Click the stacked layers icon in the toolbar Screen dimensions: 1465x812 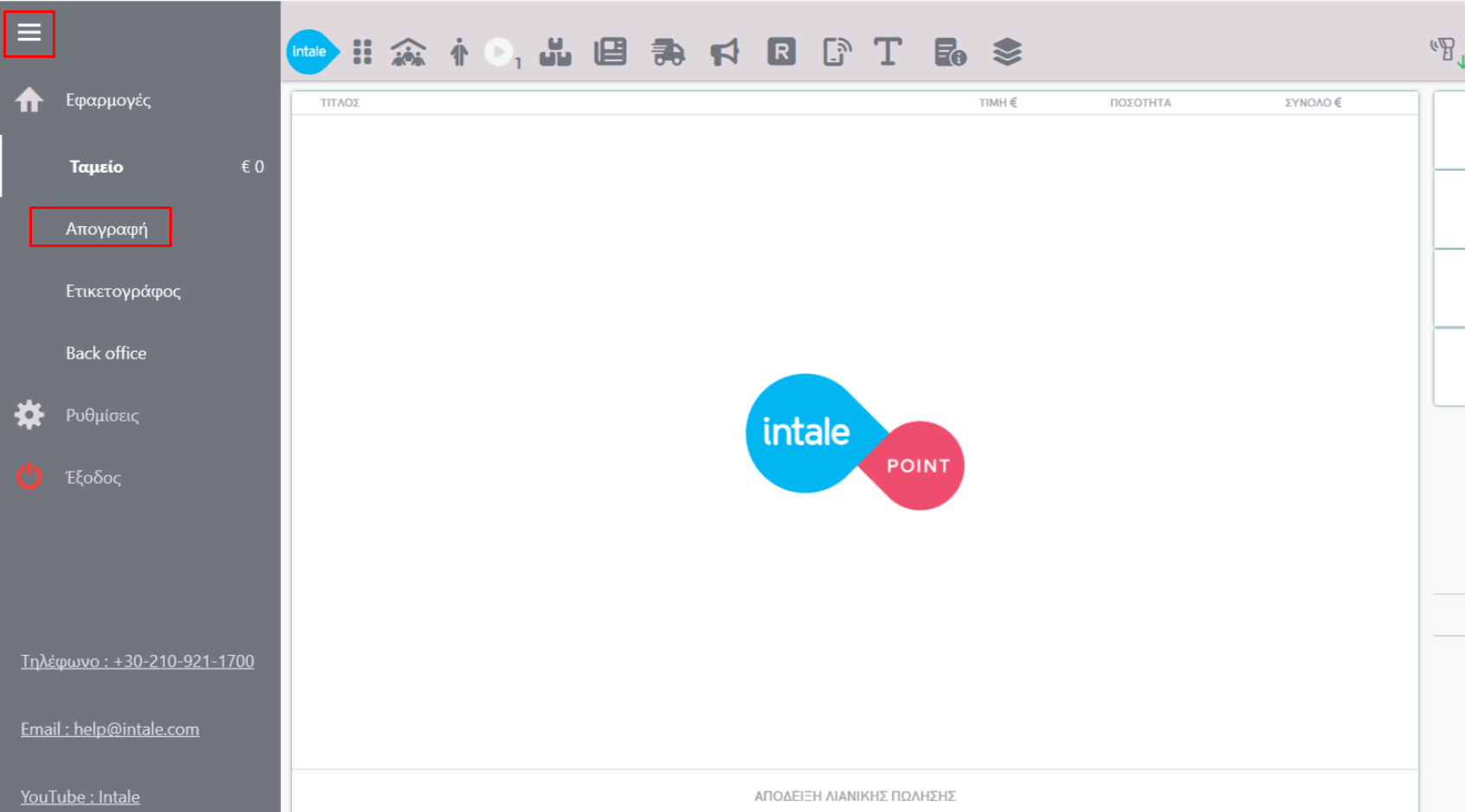(1007, 52)
